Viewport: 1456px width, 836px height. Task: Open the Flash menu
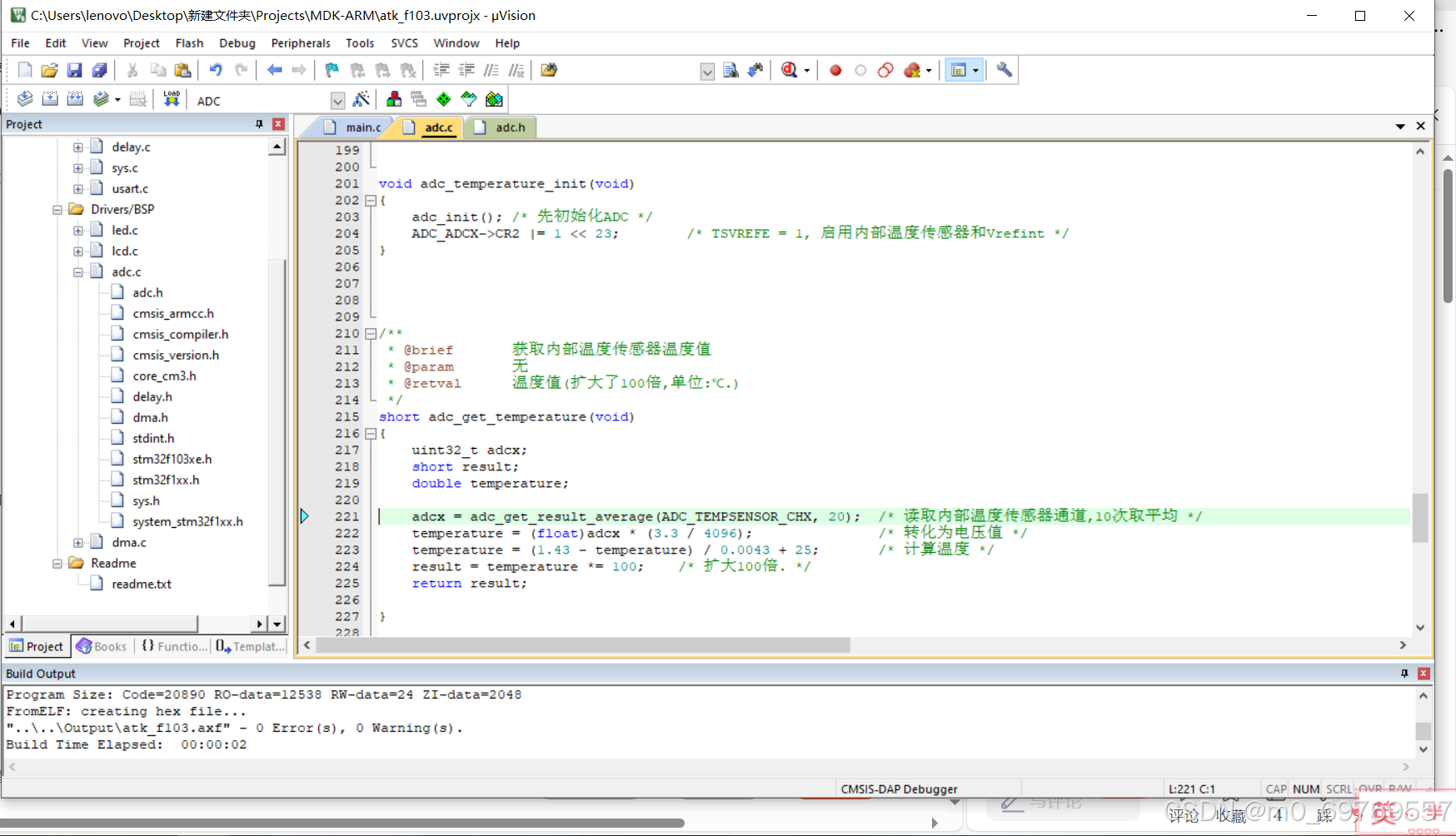189,43
